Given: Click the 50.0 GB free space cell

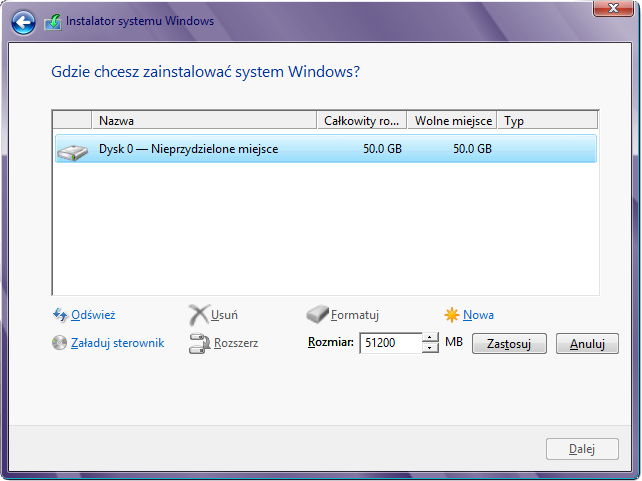Looking at the screenshot, I should (x=472, y=149).
